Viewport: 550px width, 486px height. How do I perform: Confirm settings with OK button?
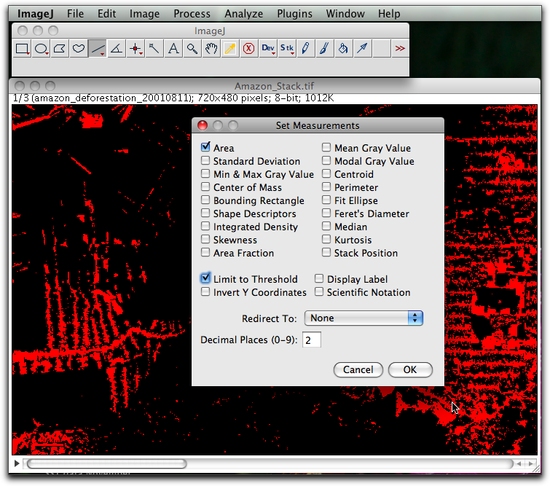coord(410,370)
